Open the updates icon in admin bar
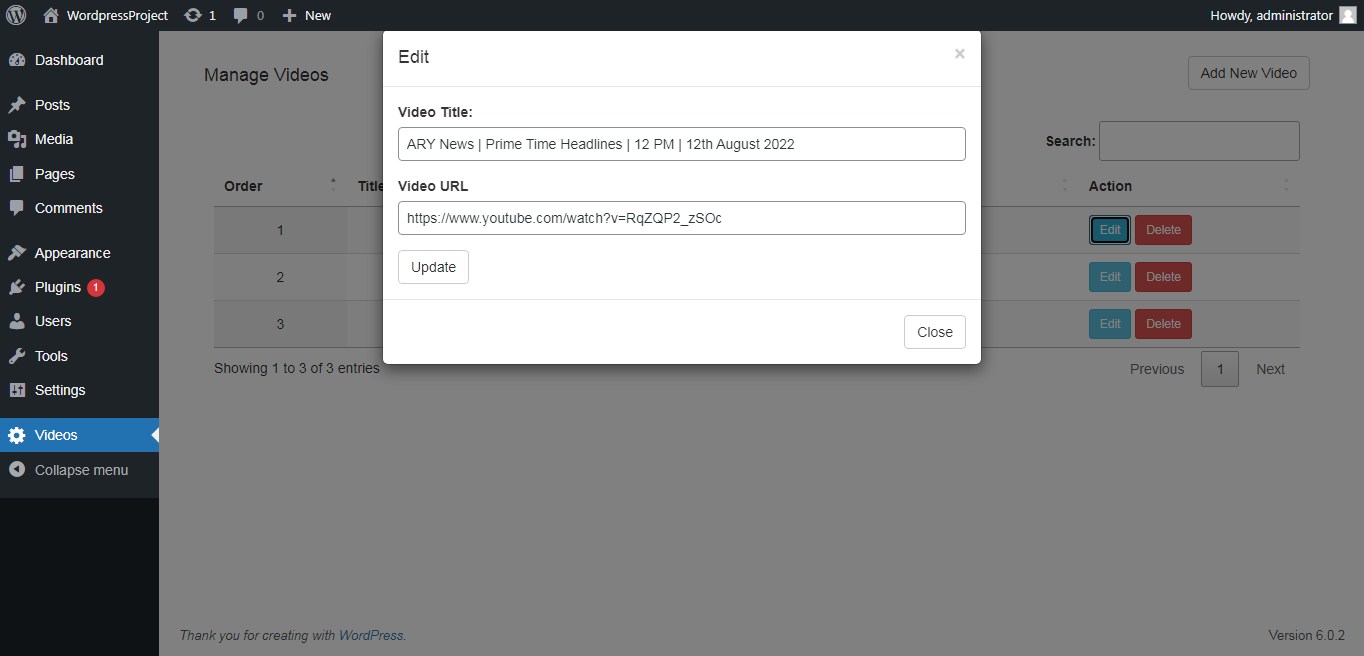1364x656 pixels. pos(193,15)
